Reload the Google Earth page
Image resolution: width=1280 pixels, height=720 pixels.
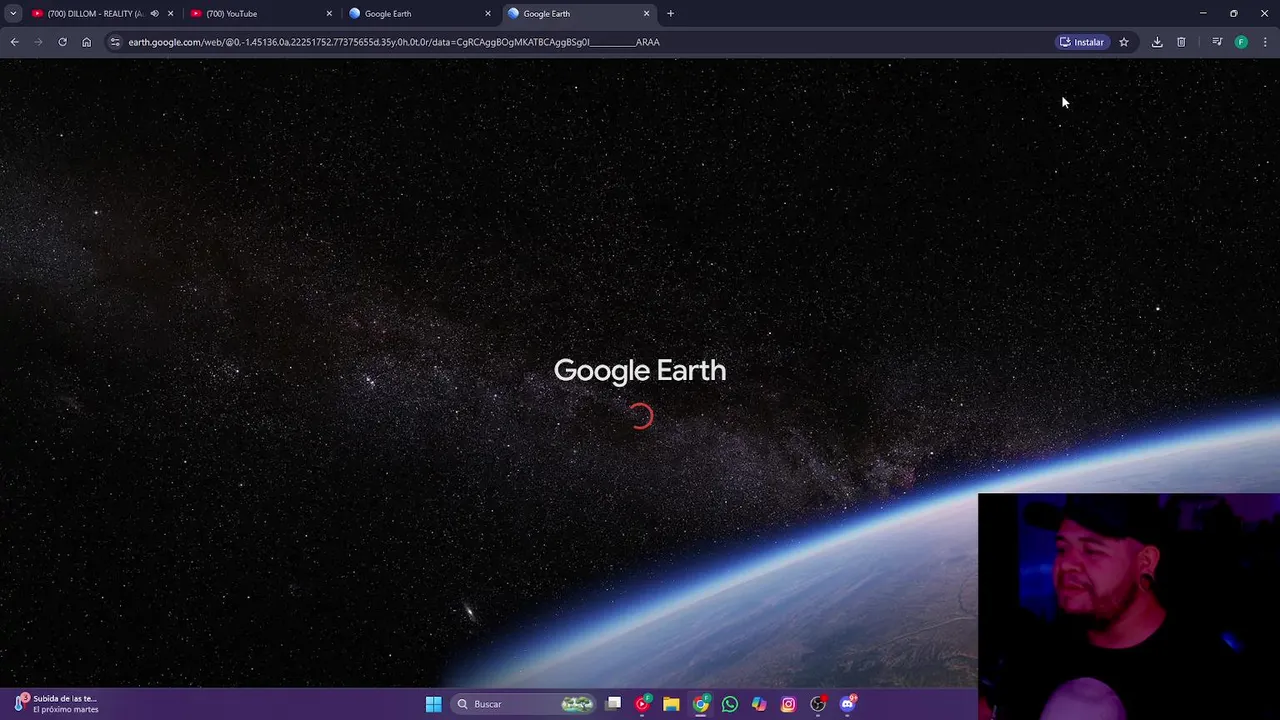tap(62, 42)
